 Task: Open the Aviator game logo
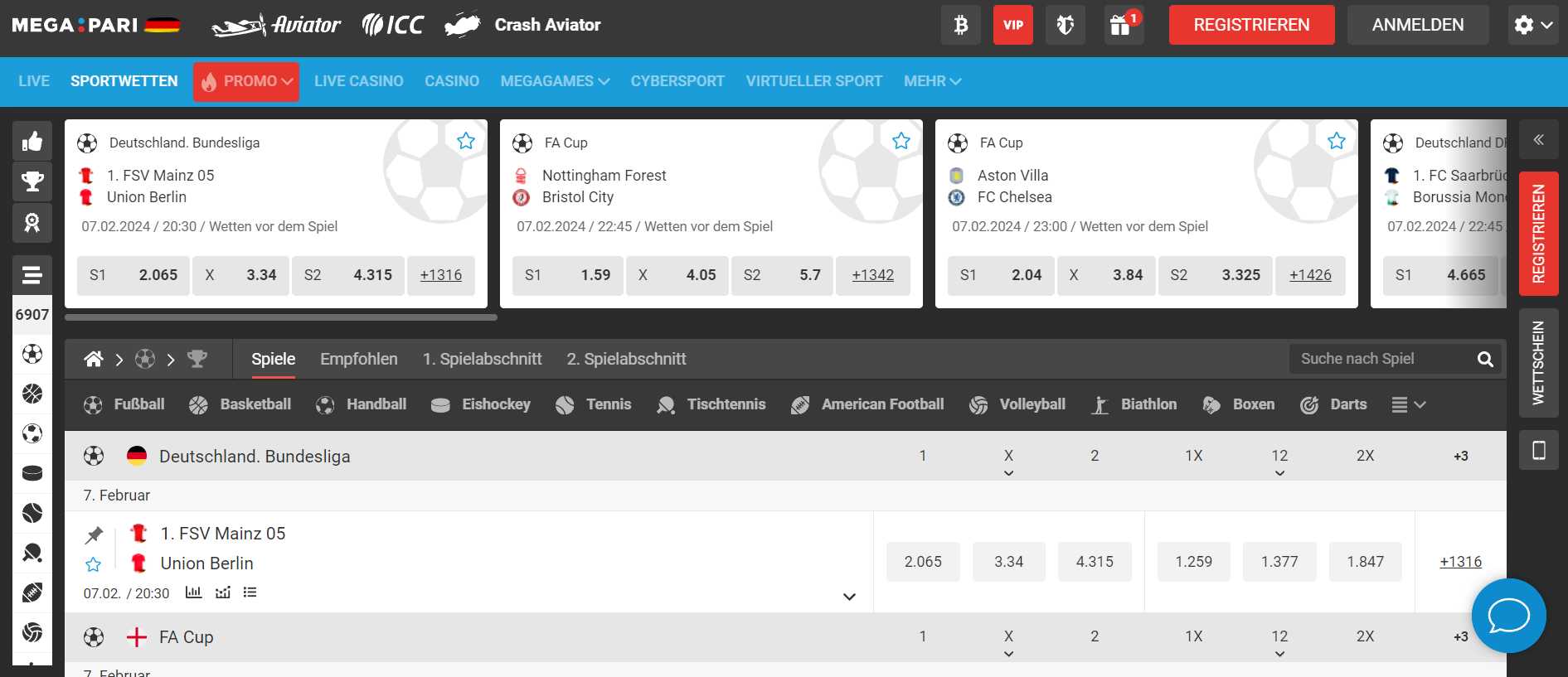(x=275, y=25)
